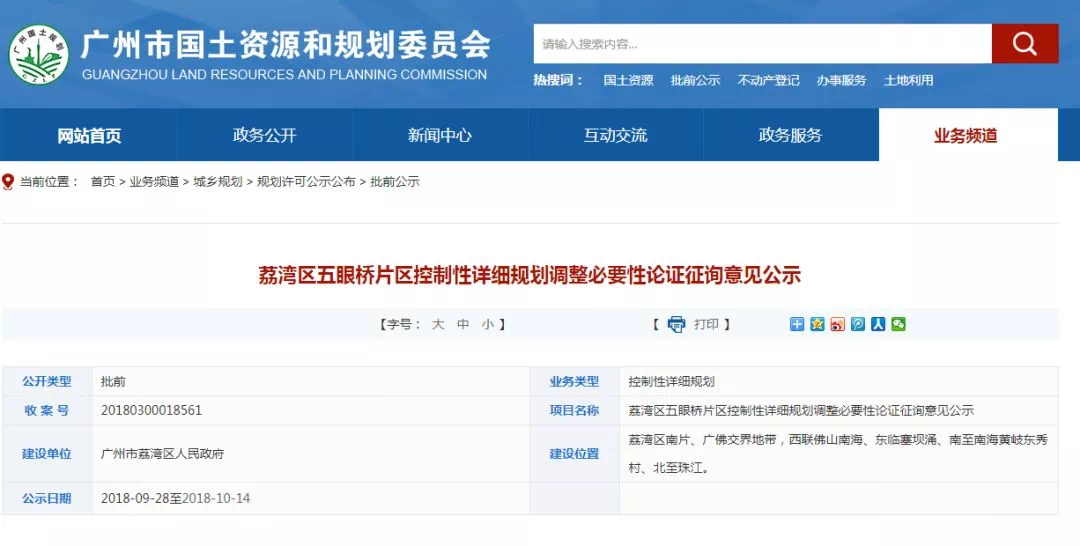1080x546 pixels.
Task: Click the site title 广州市国土资源和规划委员会
Action: [285, 45]
